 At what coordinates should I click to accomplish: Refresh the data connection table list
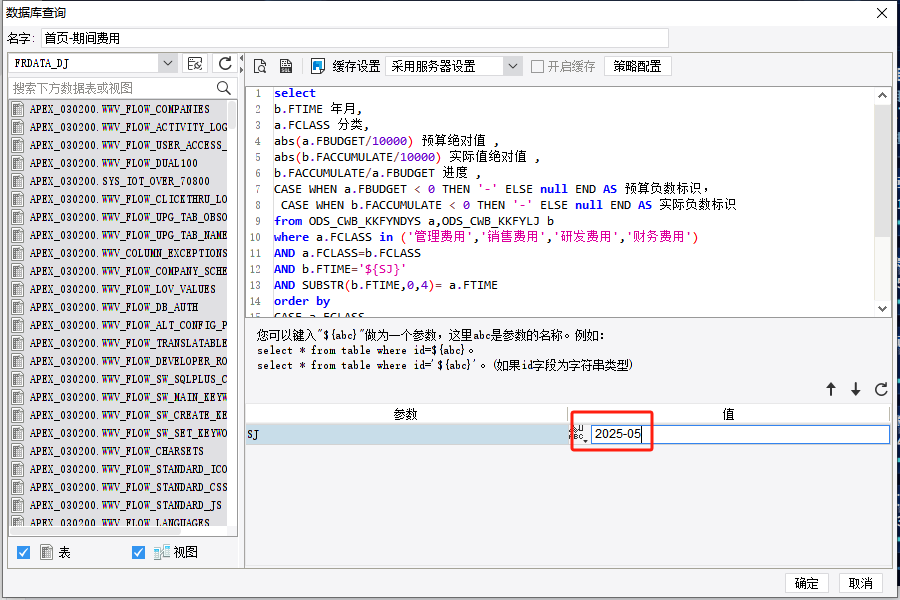coord(225,63)
